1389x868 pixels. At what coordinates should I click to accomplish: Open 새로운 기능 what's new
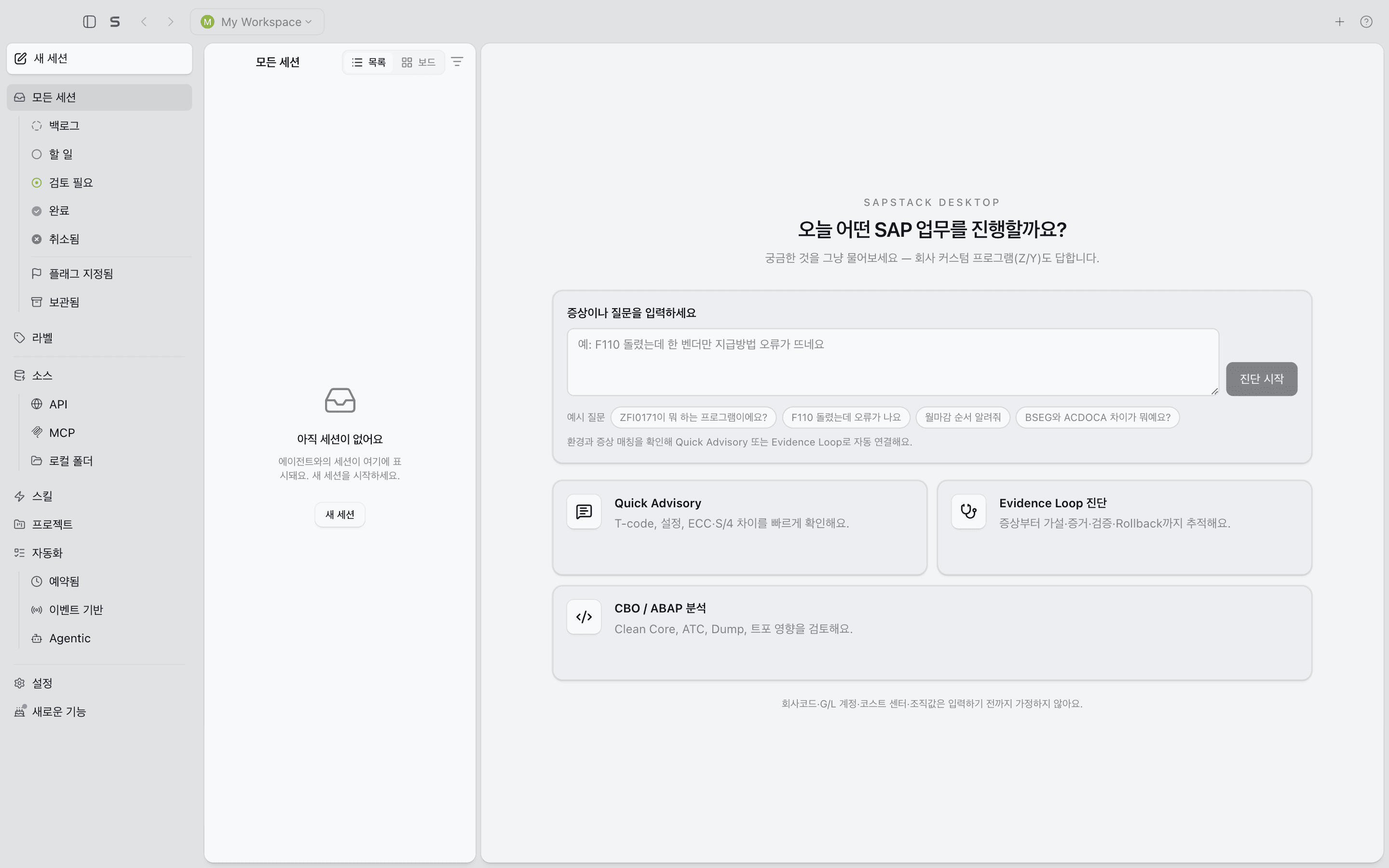(x=99, y=712)
